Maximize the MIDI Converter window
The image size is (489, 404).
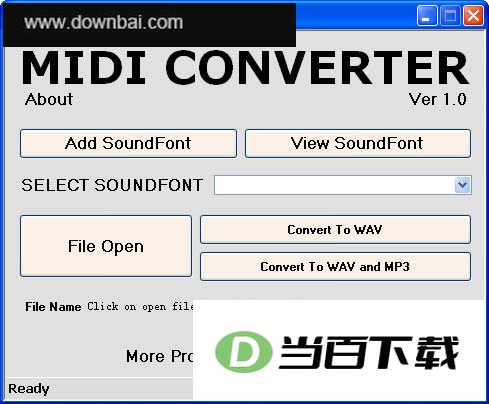click(450, 16)
